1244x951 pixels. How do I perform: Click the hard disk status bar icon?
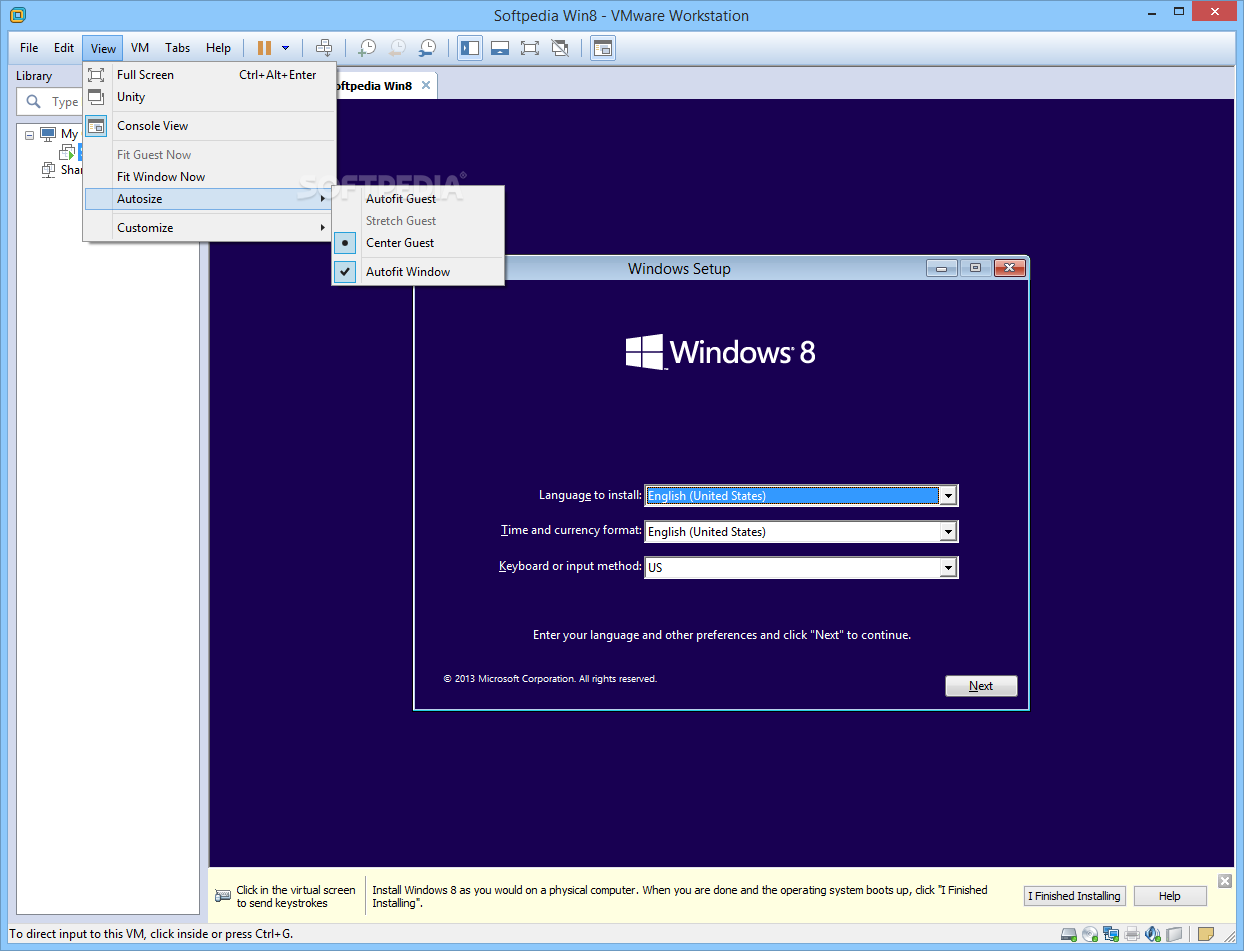tap(1069, 935)
